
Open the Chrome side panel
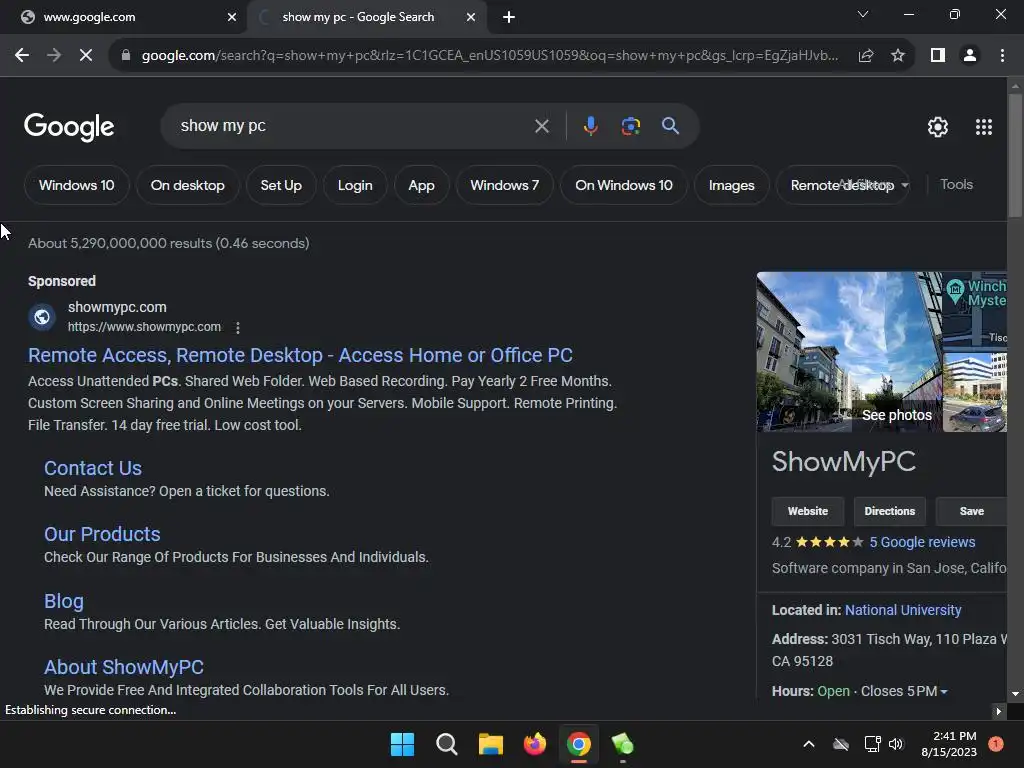pos(938,56)
